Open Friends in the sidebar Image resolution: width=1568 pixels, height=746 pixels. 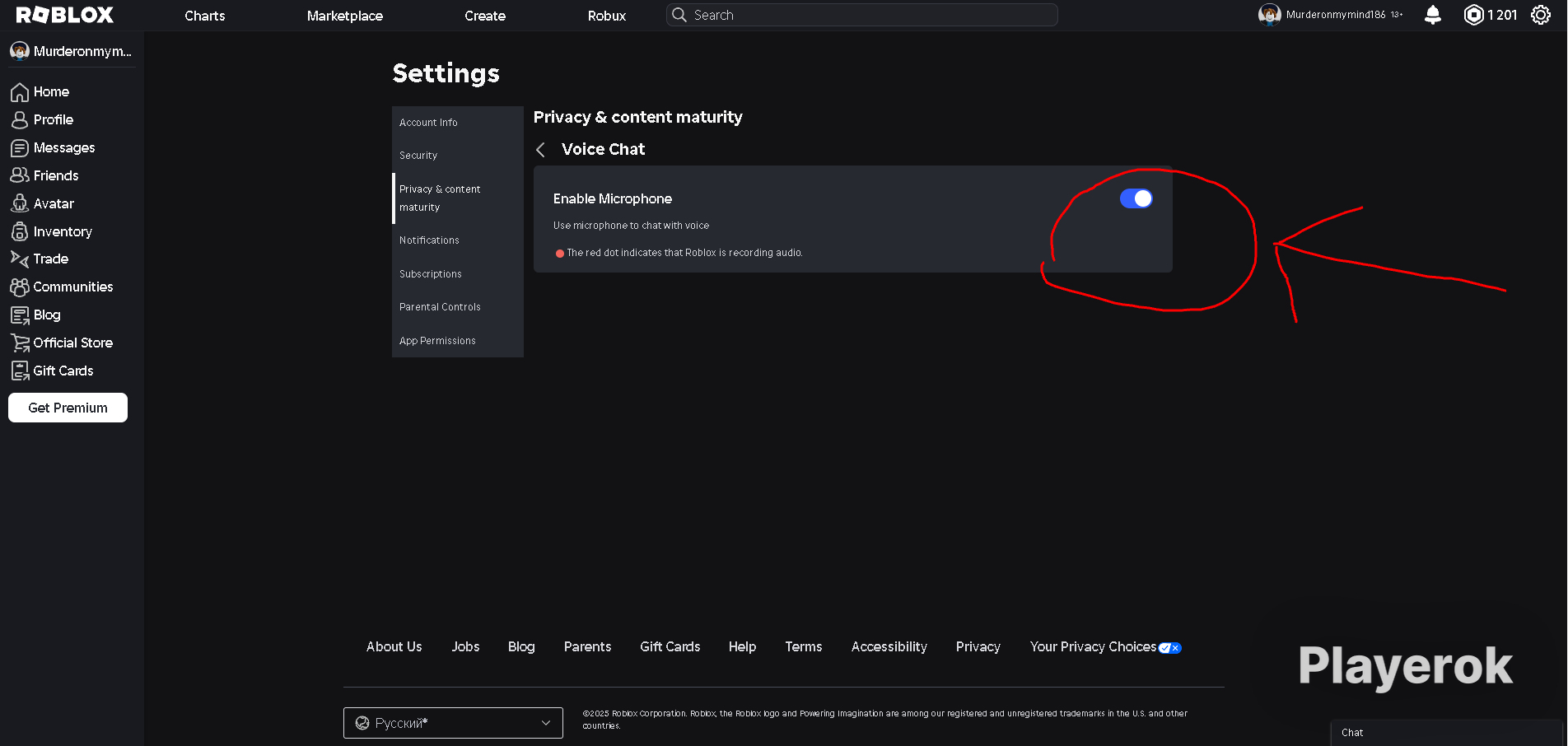56,175
